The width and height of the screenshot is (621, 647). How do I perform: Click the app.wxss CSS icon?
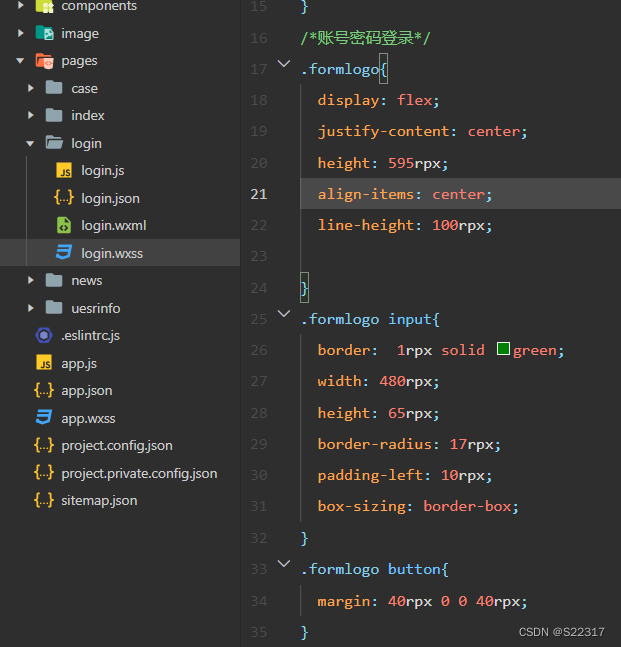pyautogui.click(x=44, y=417)
